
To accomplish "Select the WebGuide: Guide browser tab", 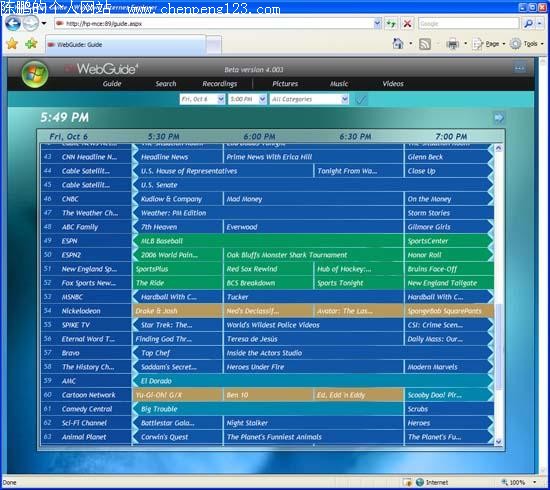I will pos(126,45).
